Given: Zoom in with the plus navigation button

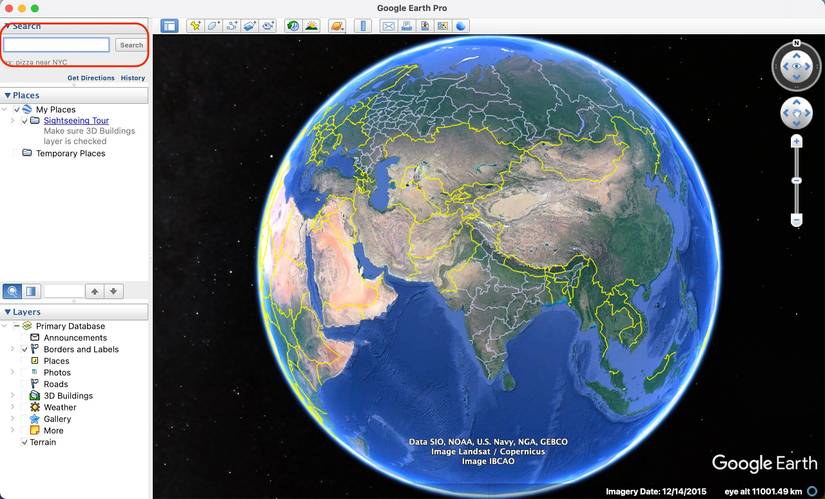Looking at the screenshot, I should [x=797, y=141].
